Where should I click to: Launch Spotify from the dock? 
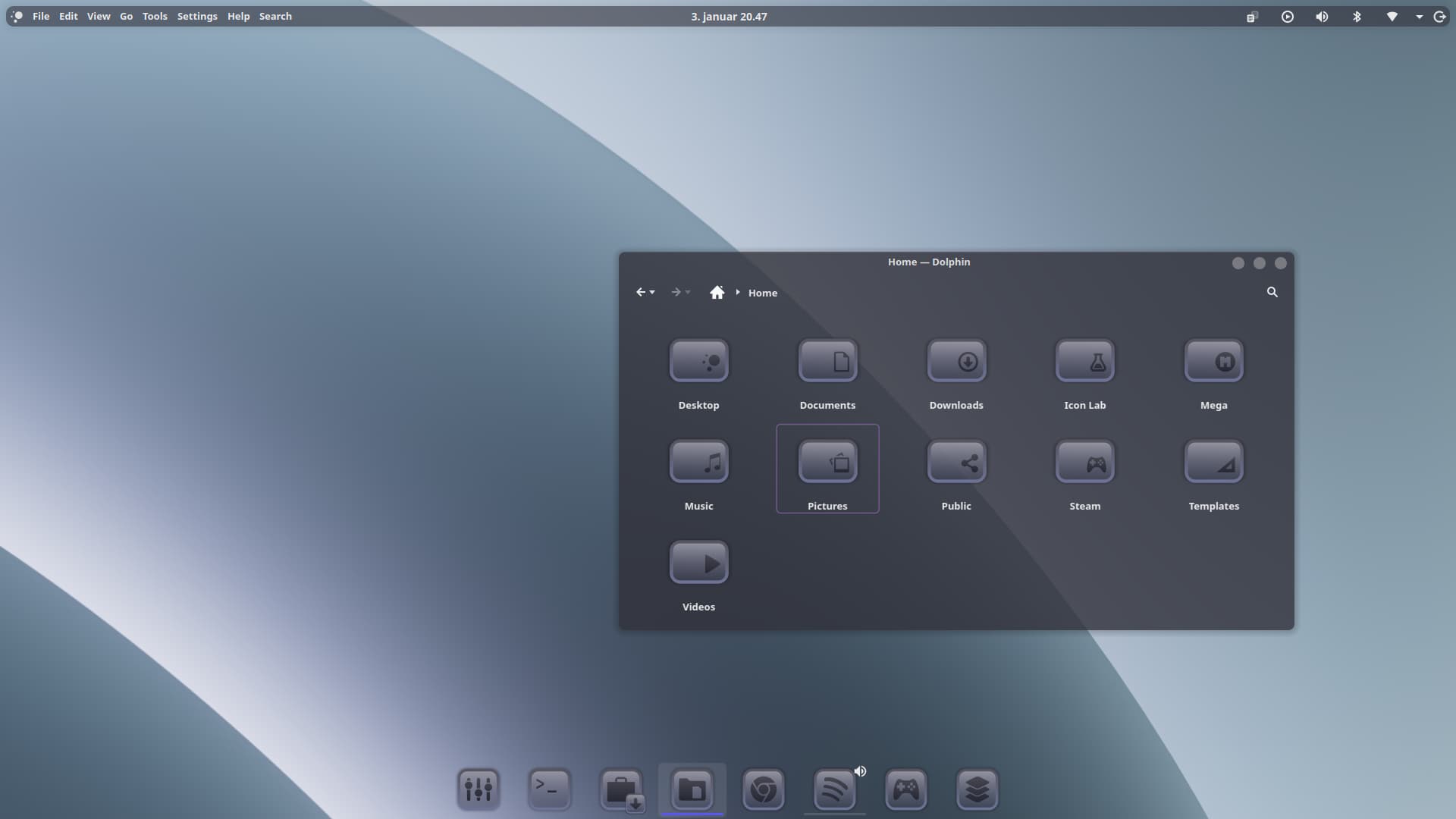[834, 789]
